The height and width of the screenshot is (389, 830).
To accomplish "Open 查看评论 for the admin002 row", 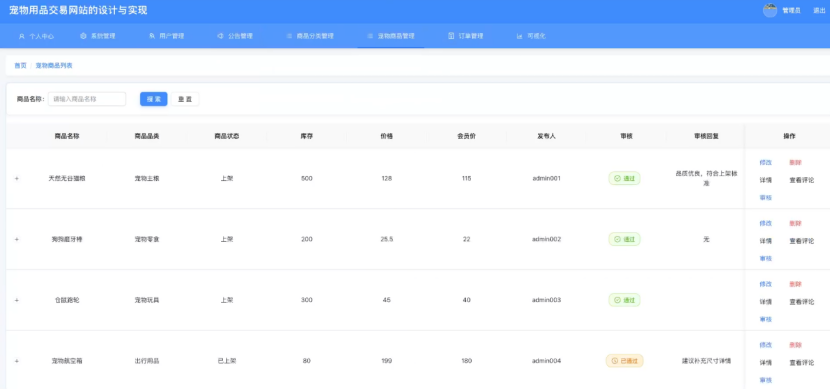I will click(x=801, y=241).
